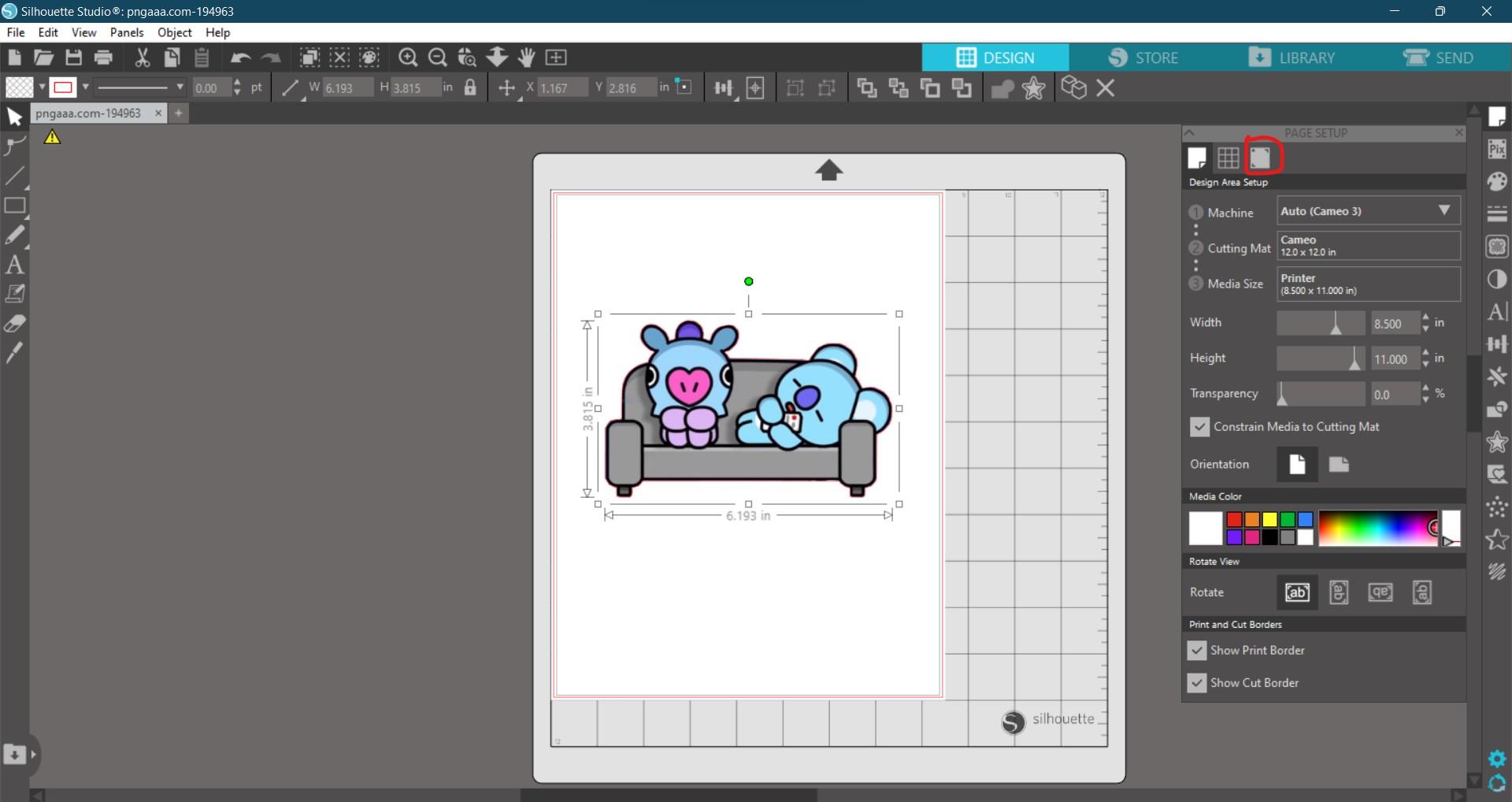Image resolution: width=1512 pixels, height=802 pixels.
Task: Click the Zoom In magnifier
Action: tap(408, 58)
